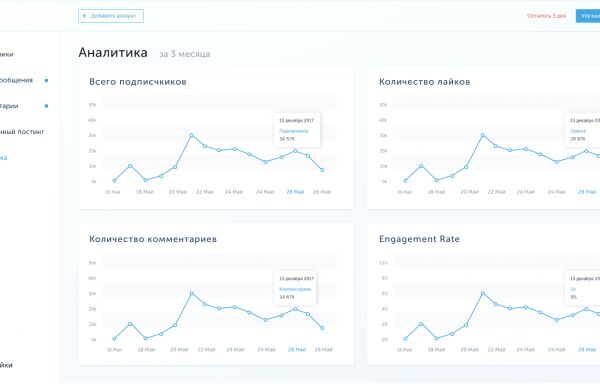Click the peak data point in Количество лайков chart
This screenshot has height=384, width=600.
pos(483,135)
